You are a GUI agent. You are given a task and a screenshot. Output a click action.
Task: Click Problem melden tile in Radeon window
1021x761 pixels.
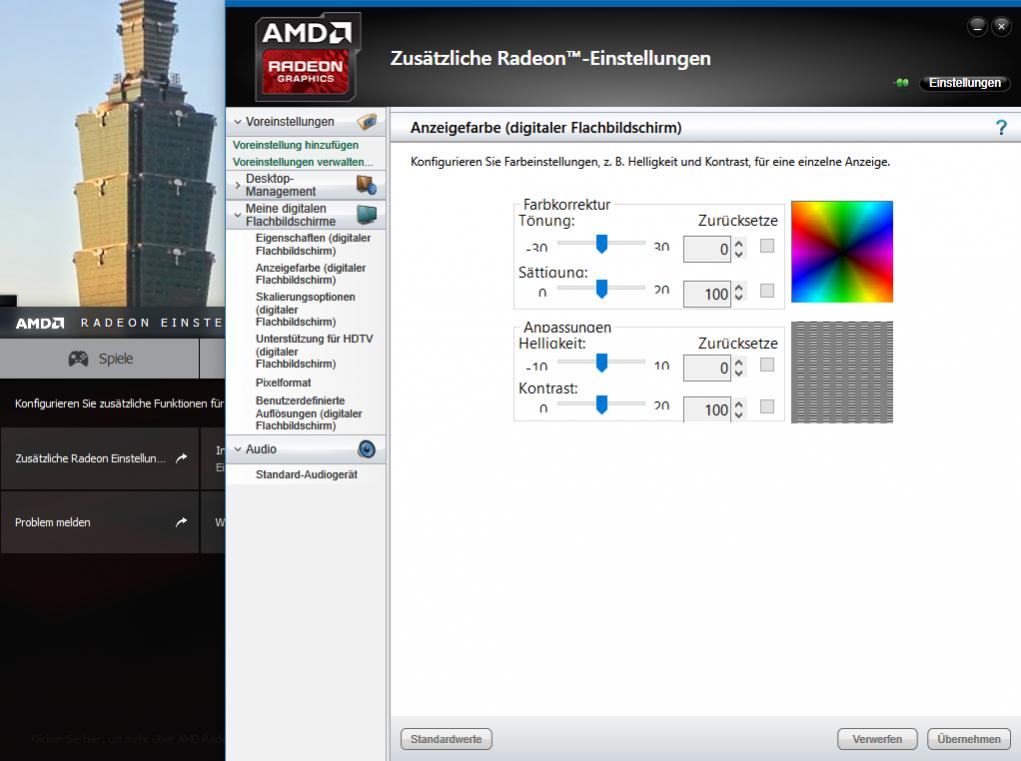100,522
